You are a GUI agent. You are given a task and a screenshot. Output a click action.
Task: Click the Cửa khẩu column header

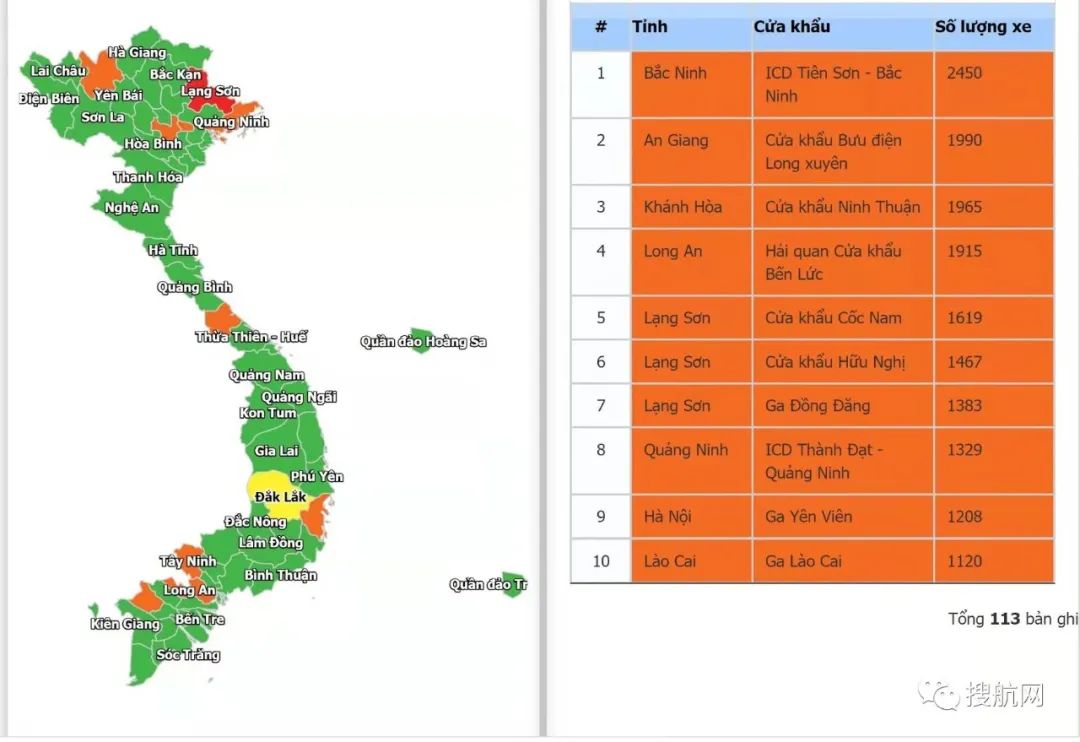pos(791,27)
